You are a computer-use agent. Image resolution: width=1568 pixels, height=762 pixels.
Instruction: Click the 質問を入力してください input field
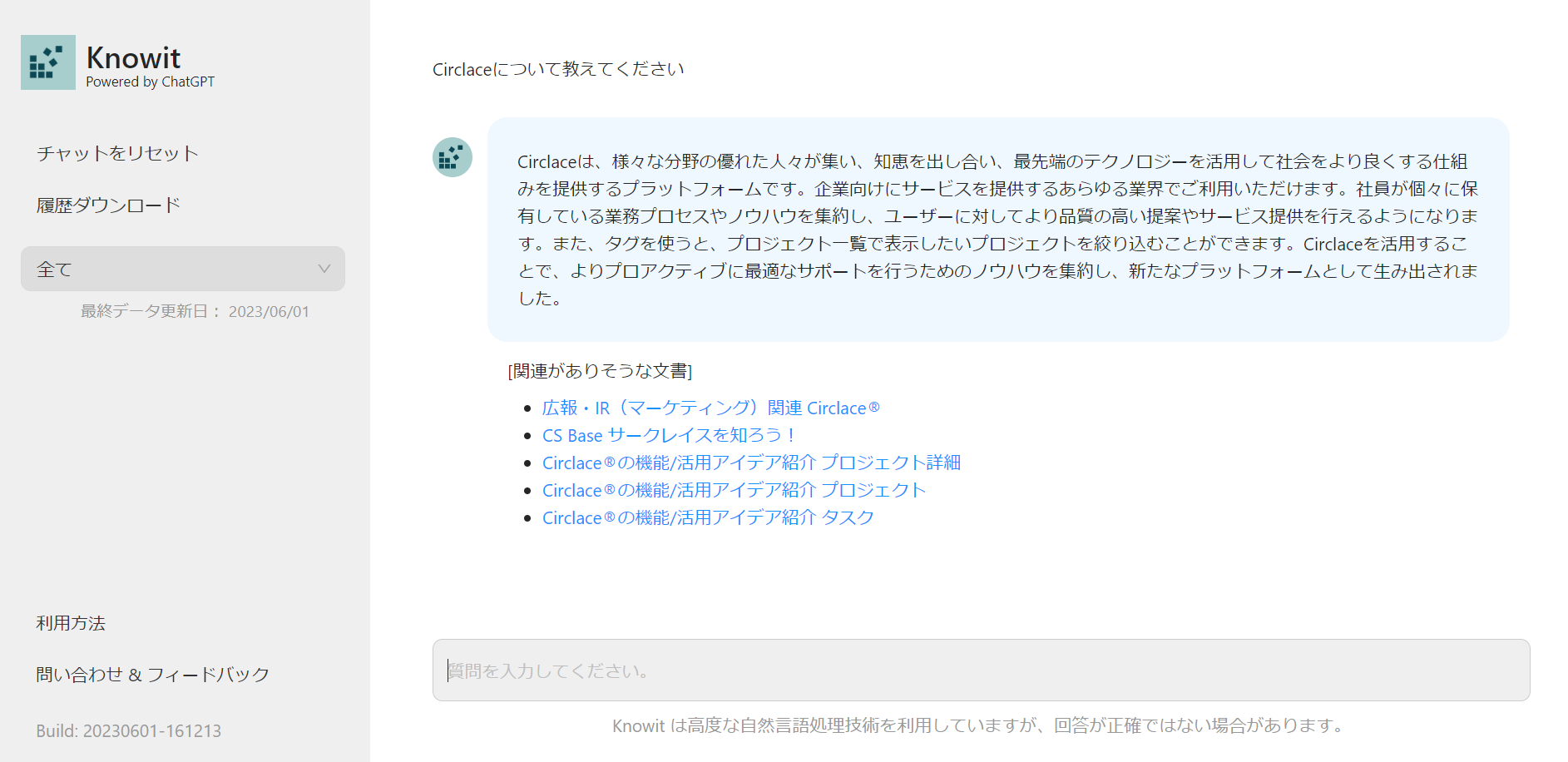click(x=982, y=670)
